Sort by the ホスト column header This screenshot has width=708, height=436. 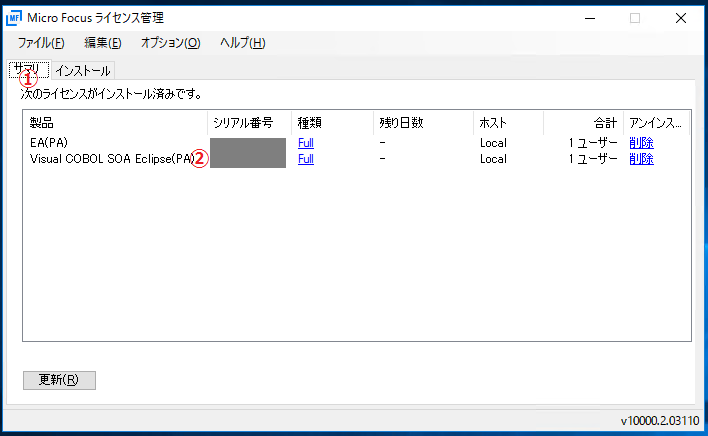(x=508, y=123)
